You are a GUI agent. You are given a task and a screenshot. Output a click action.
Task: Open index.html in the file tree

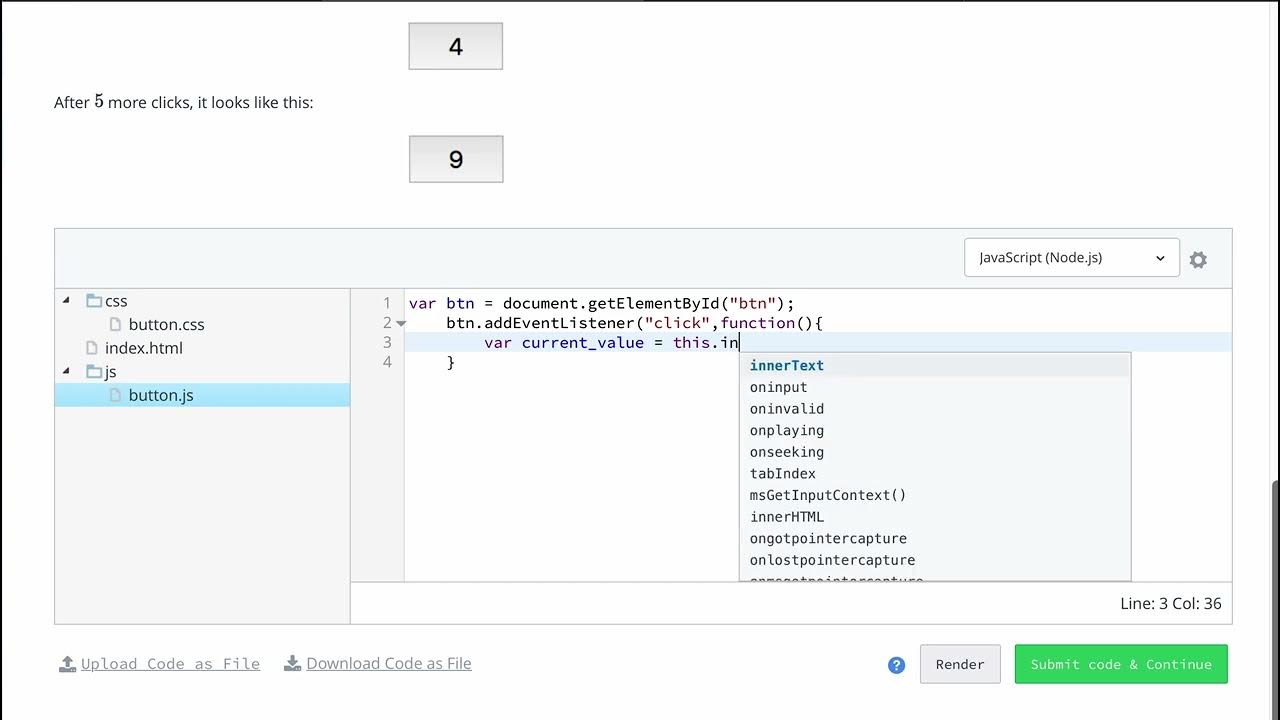(144, 348)
